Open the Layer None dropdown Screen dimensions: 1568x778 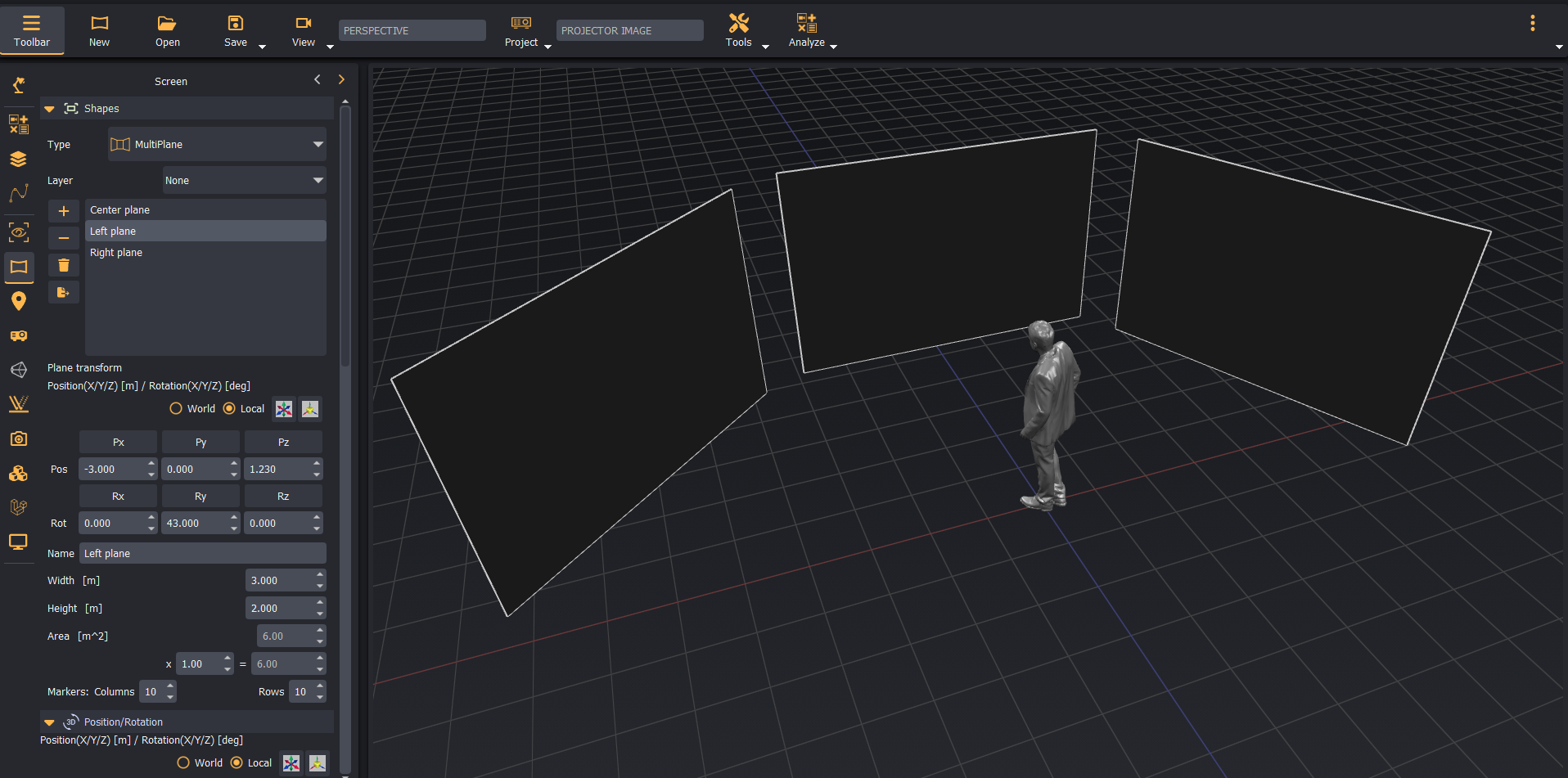pyautogui.click(x=244, y=180)
